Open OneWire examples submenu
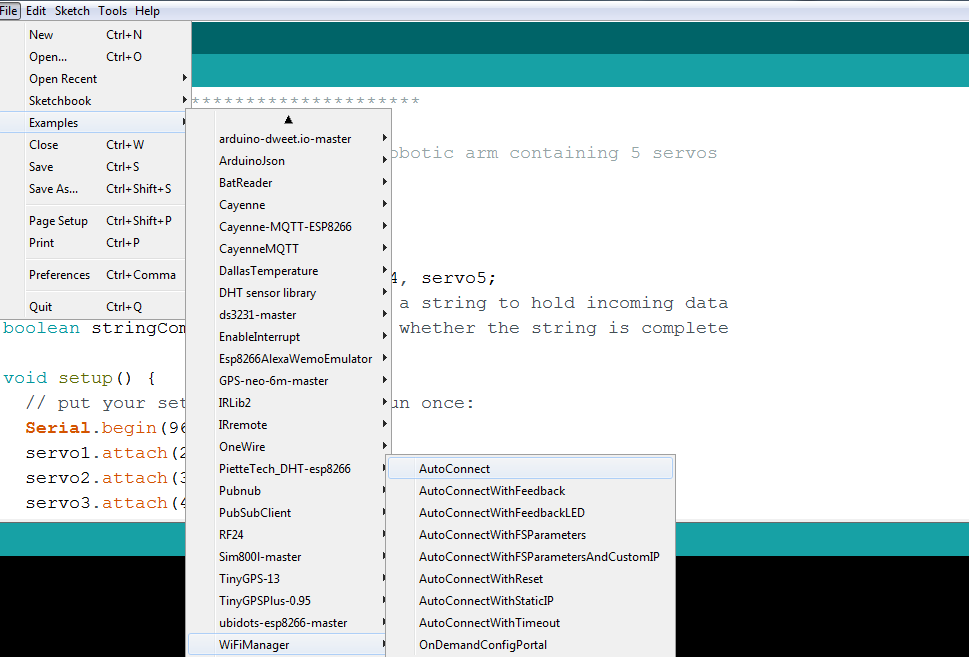Image resolution: width=969 pixels, height=657 pixels. pos(288,447)
